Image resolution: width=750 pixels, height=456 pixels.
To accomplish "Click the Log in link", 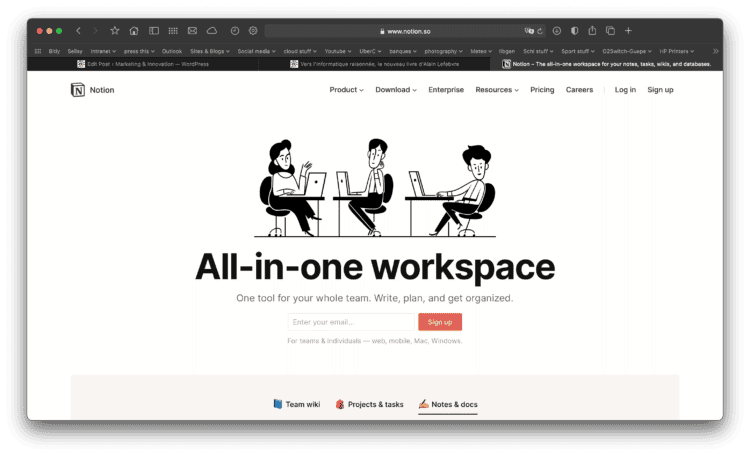I will 625,89.
